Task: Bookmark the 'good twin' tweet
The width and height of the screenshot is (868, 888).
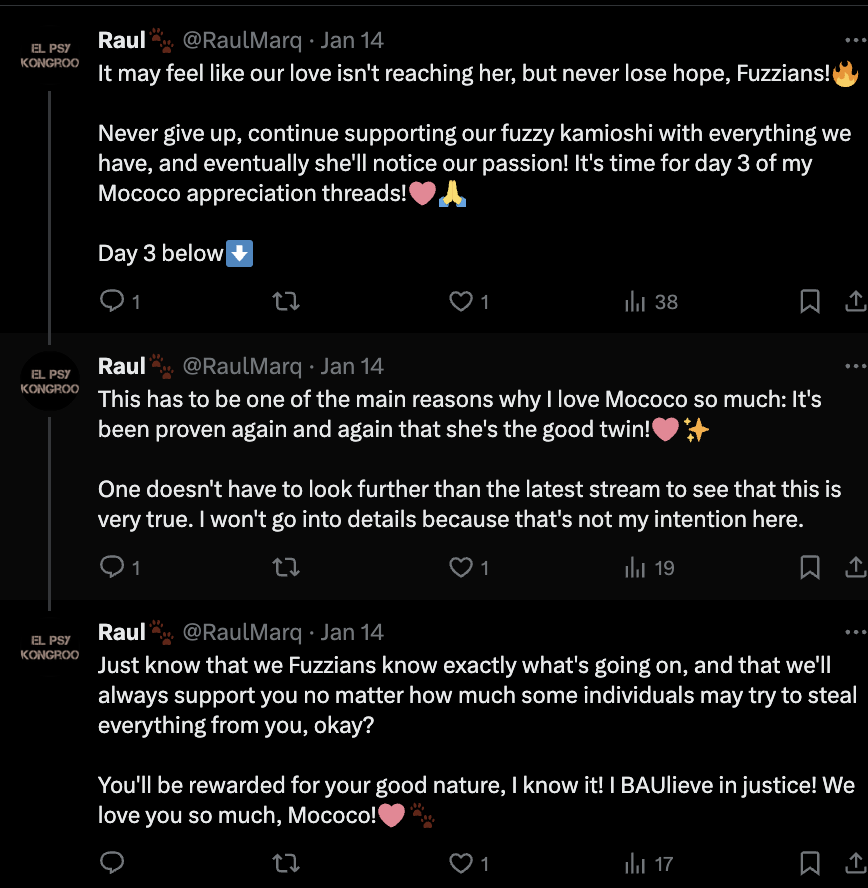Action: pos(810,568)
